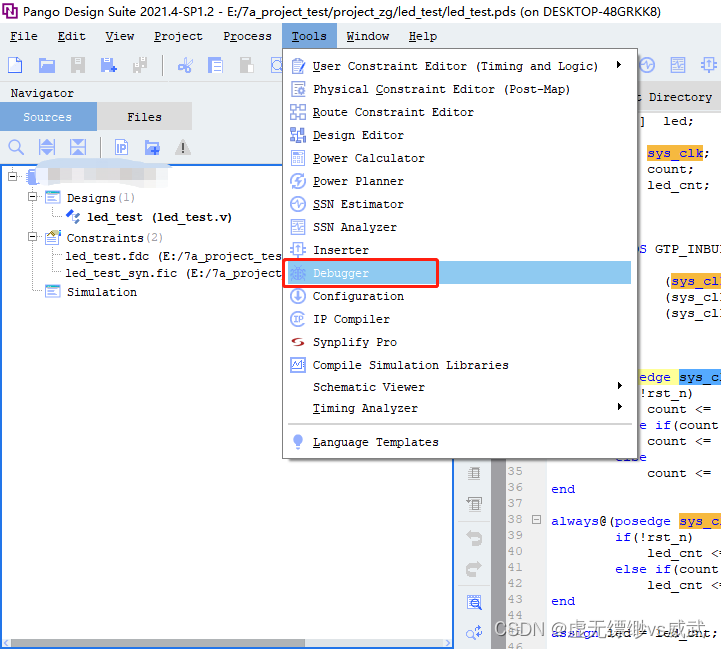Launch Inserter from Tools menu
Image resolution: width=721 pixels, height=649 pixels.
click(459, 250)
